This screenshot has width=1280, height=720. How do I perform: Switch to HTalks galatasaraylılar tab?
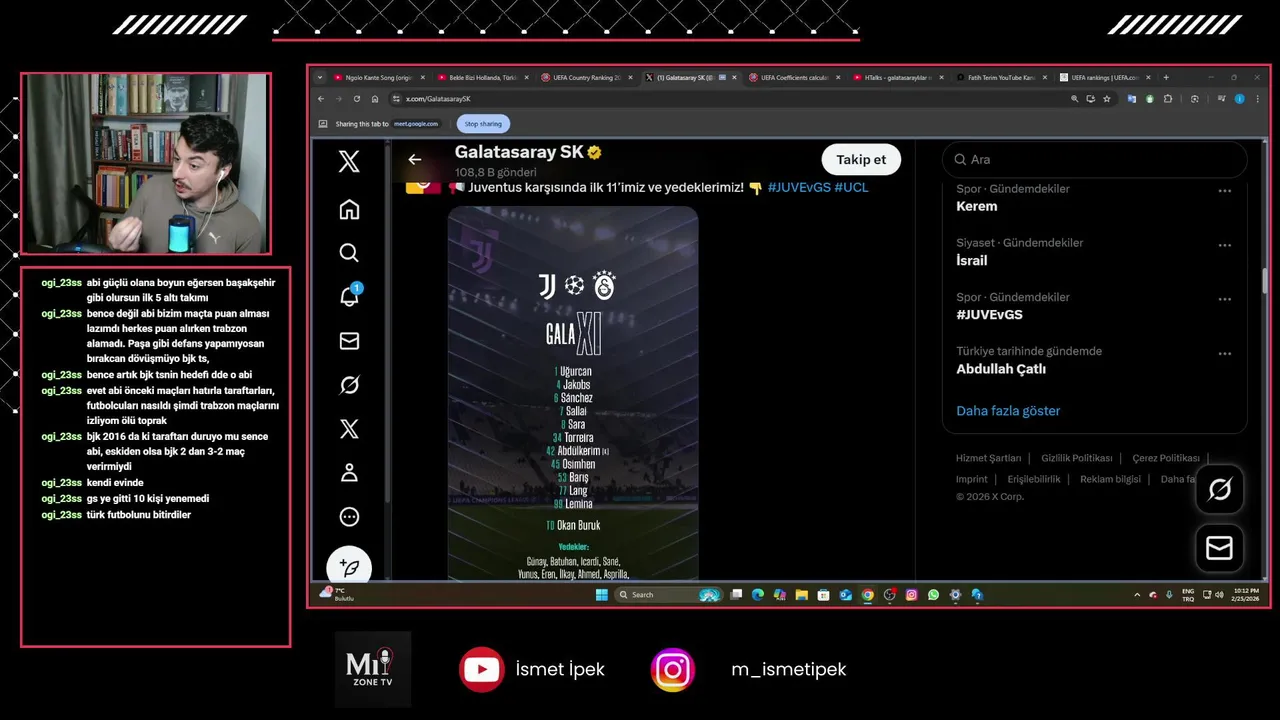pyautogui.click(x=897, y=77)
